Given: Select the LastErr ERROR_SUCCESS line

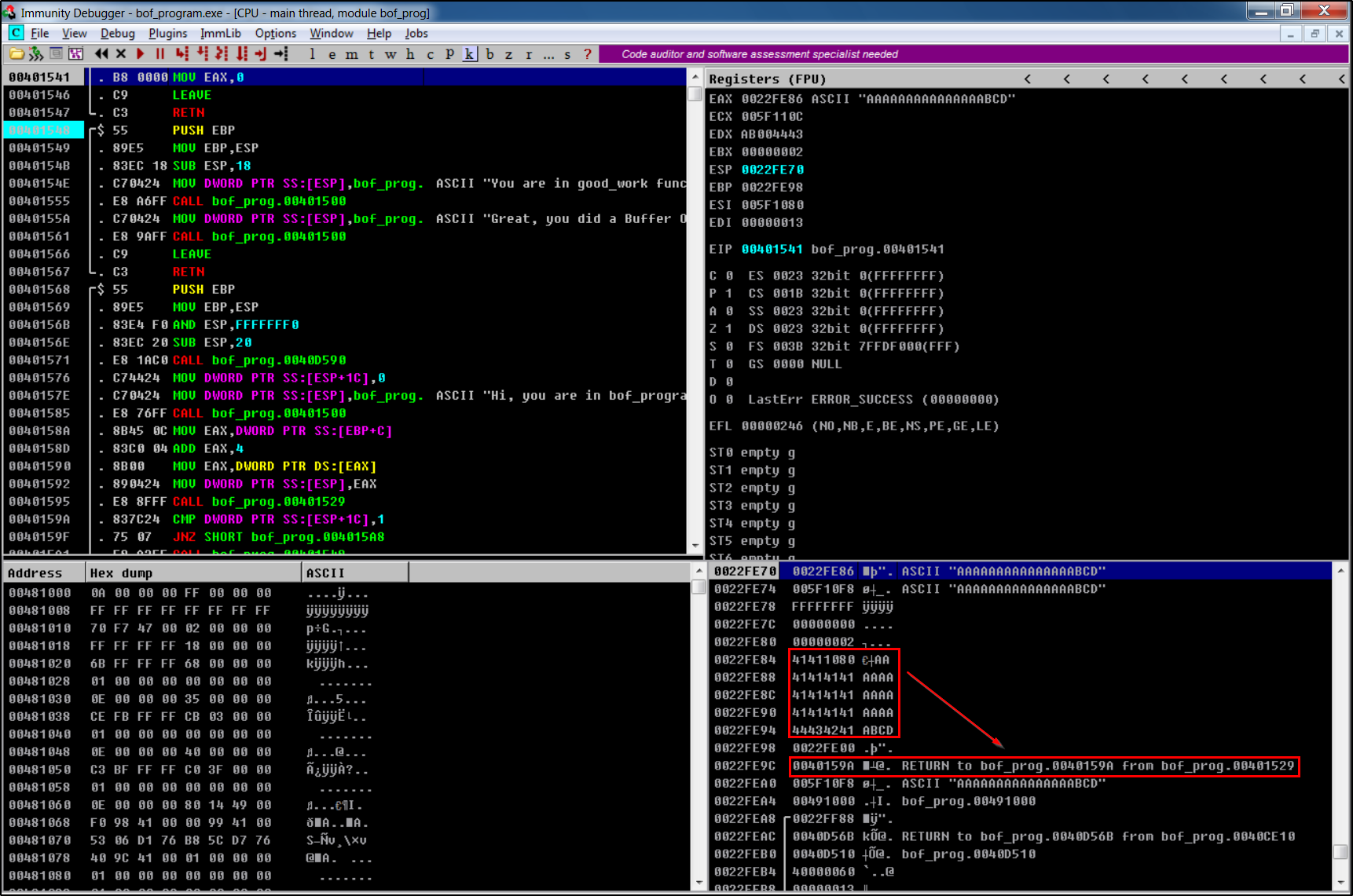Looking at the screenshot, I should click(874, 399).
